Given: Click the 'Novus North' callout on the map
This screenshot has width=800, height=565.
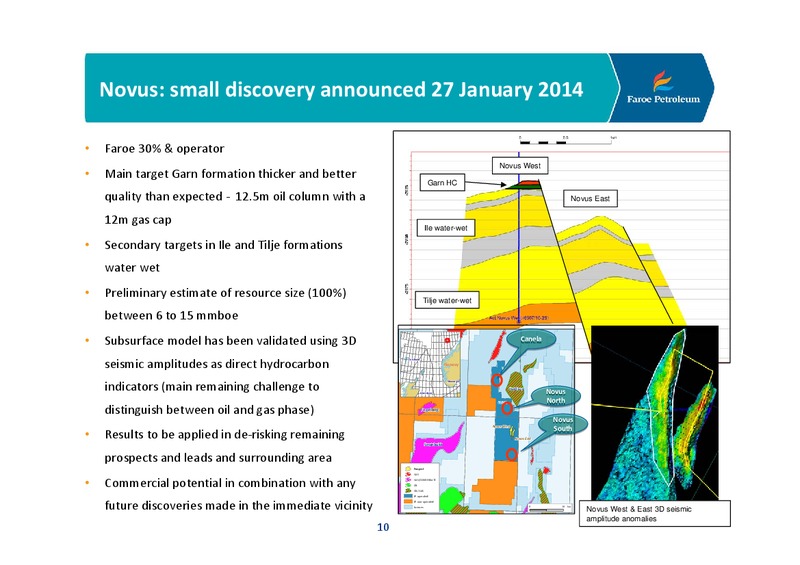Looking at the screenshot, I should tap(556, 396).
